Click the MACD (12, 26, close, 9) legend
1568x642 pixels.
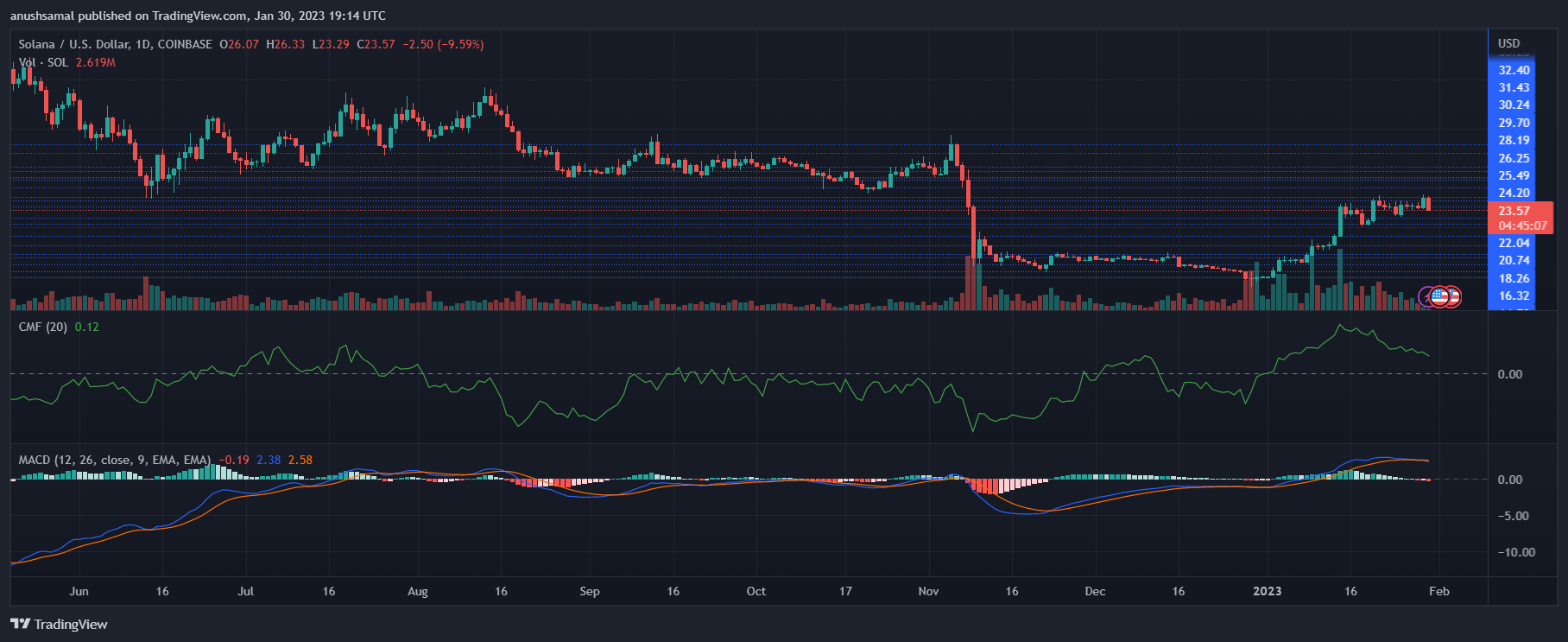coord(114,460)
